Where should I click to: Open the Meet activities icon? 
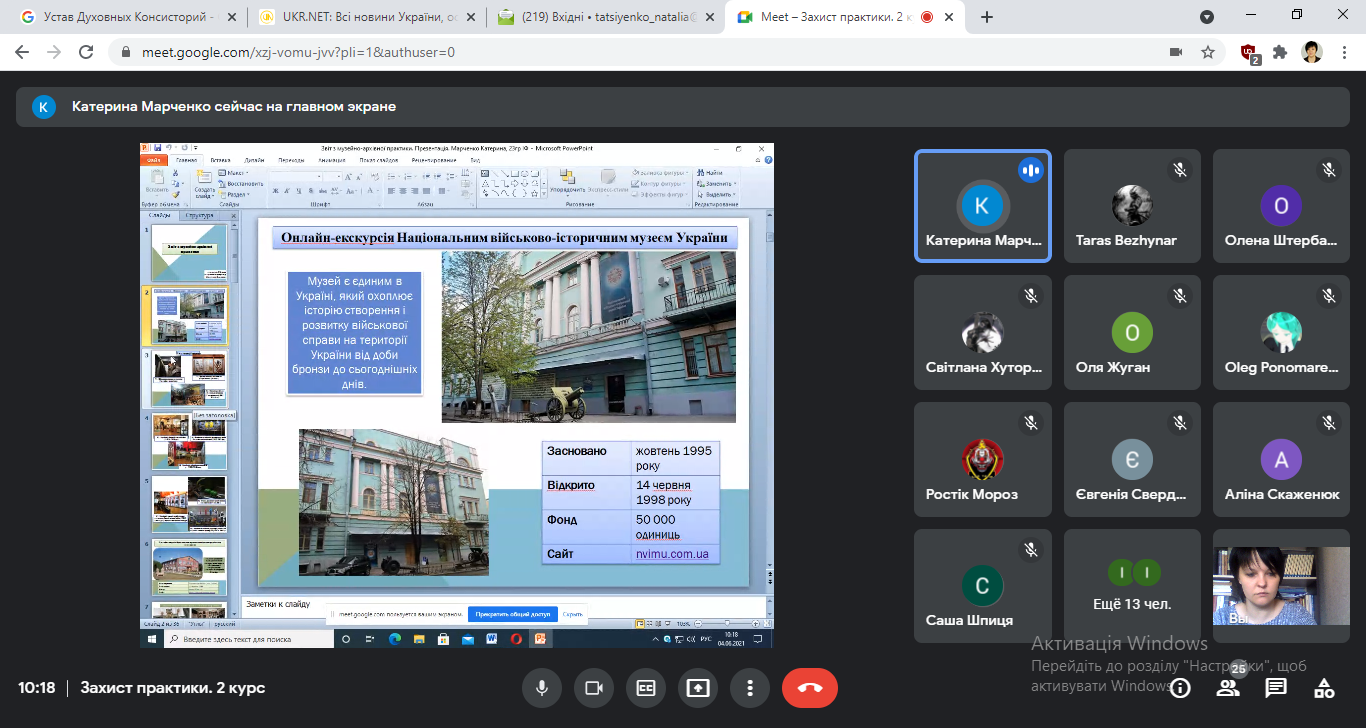point(1324,688)
